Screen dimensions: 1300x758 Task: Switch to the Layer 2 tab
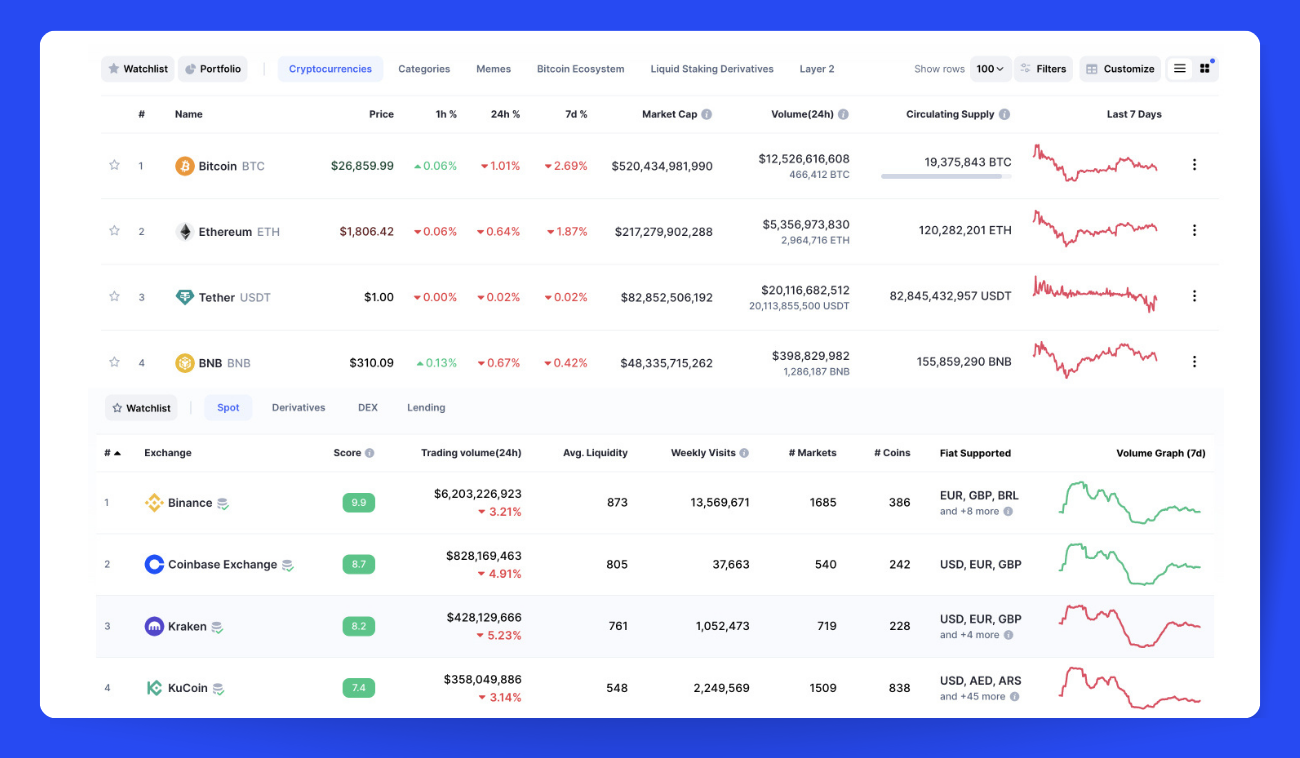point(817,69)
